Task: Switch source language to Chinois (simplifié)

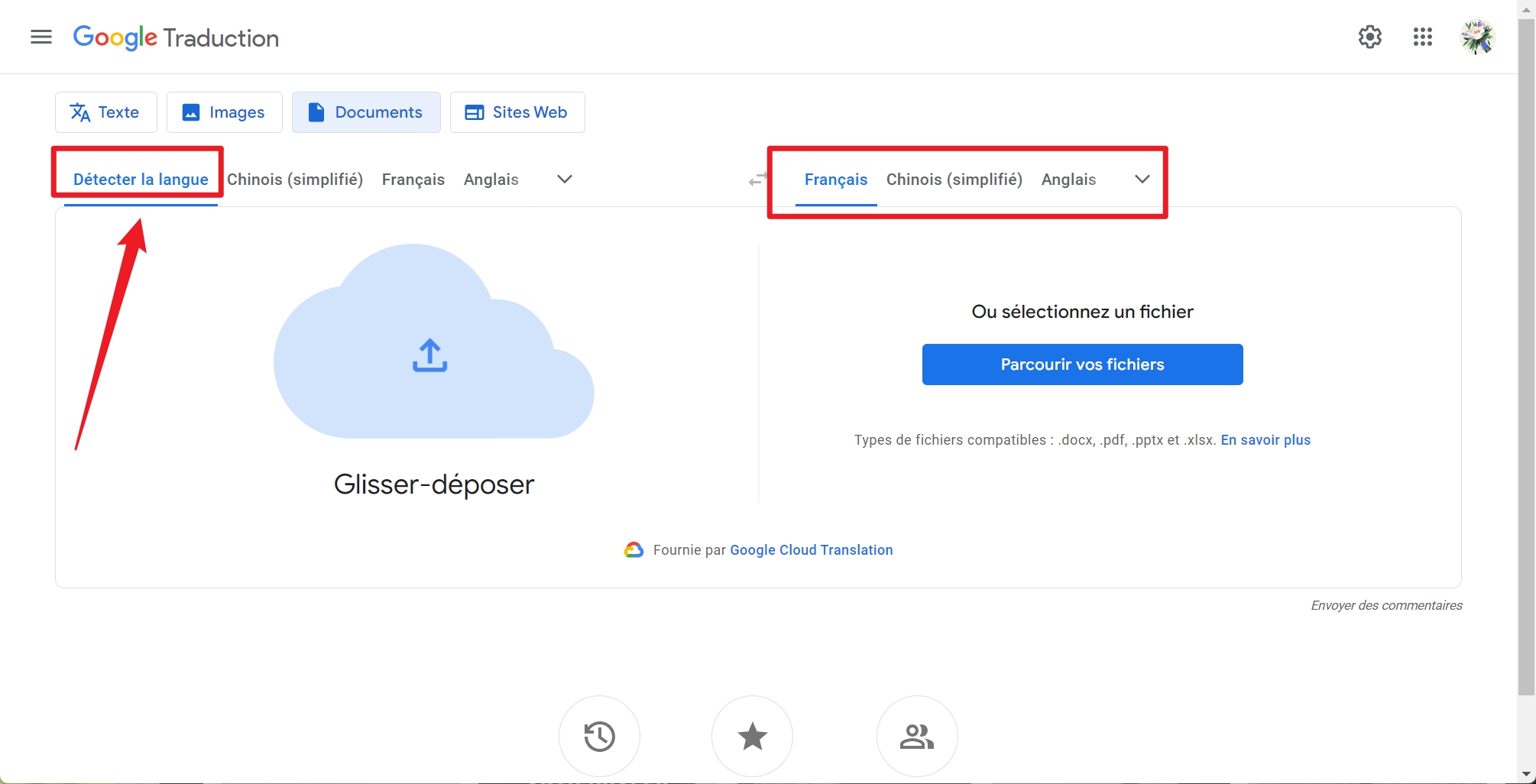Action: 296,180
